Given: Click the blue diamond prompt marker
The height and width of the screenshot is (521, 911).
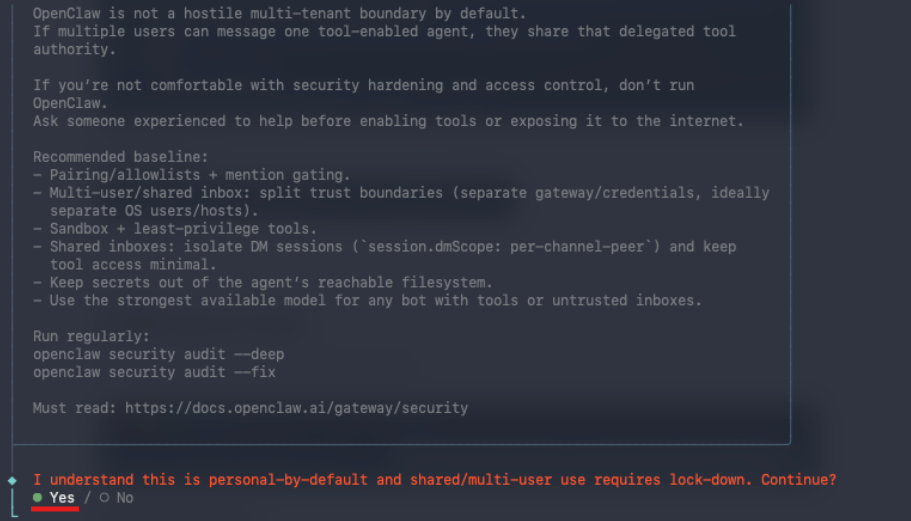Looking at the screenshot, I should (x=12, y=480).
